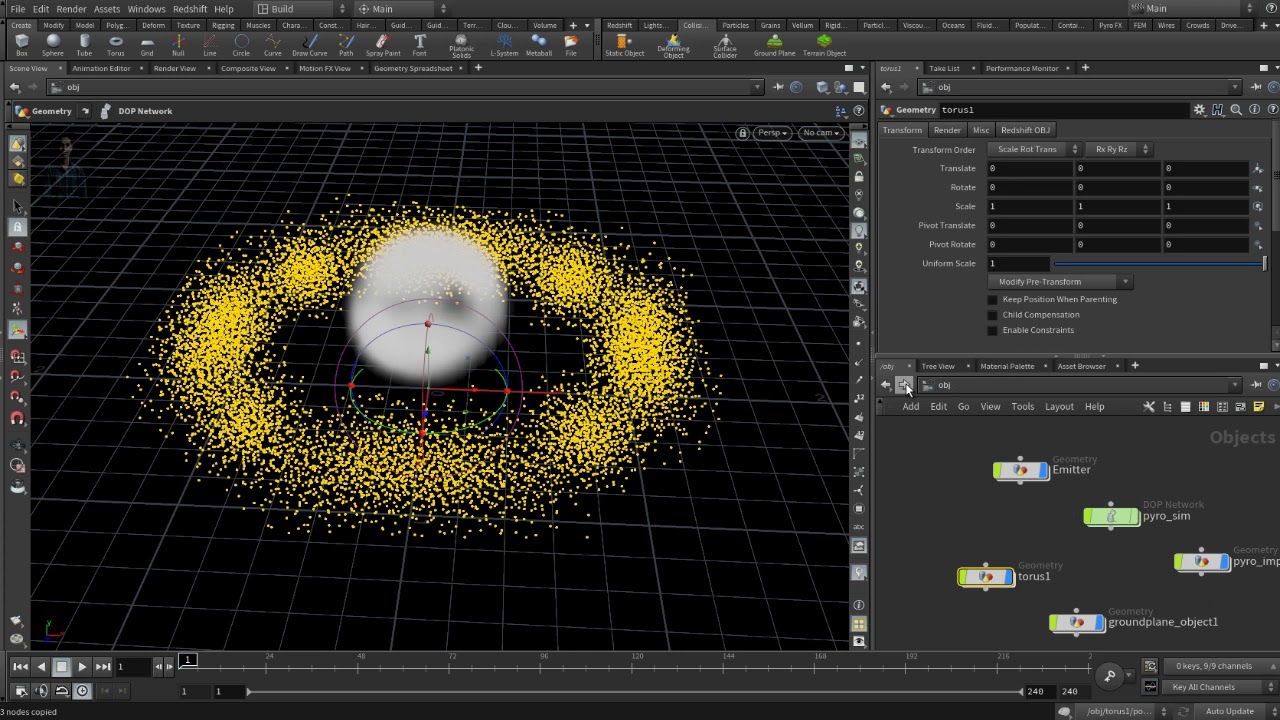Toggle the Enable Constraints checkbox

point(993,330)
